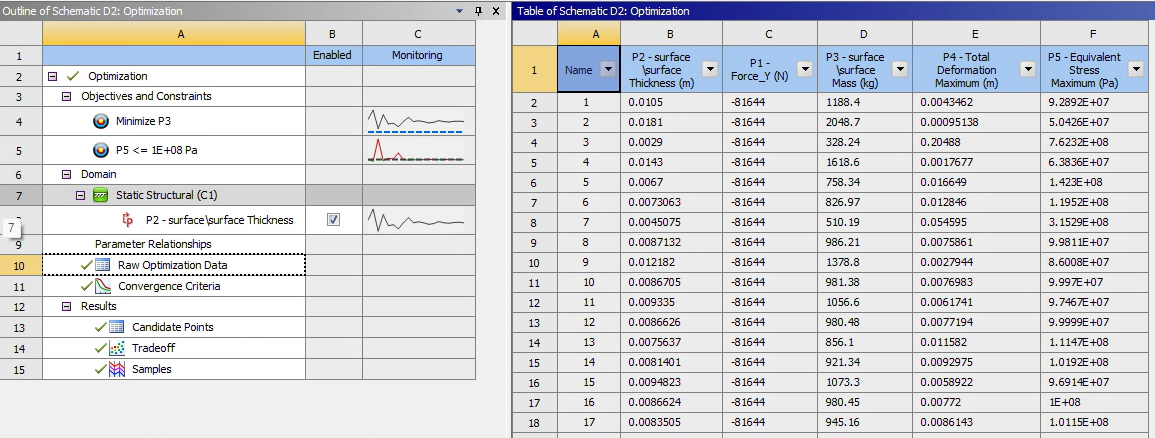Open the Tradeoff scatter chart icon
The image size is (1155, 438).
[x=115, y=348]
